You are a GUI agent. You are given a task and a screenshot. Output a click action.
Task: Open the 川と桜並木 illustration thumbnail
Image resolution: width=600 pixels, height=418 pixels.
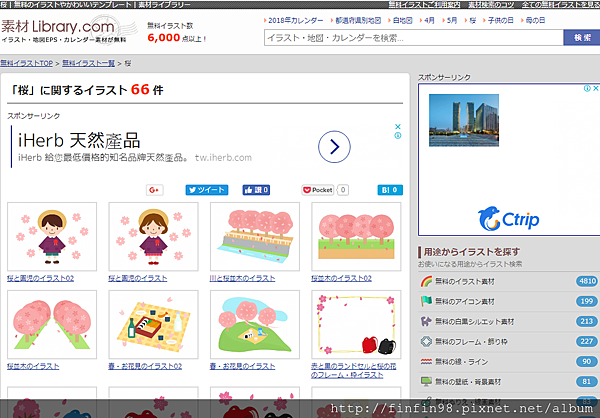pyautogui.click(x=255, y=237)
